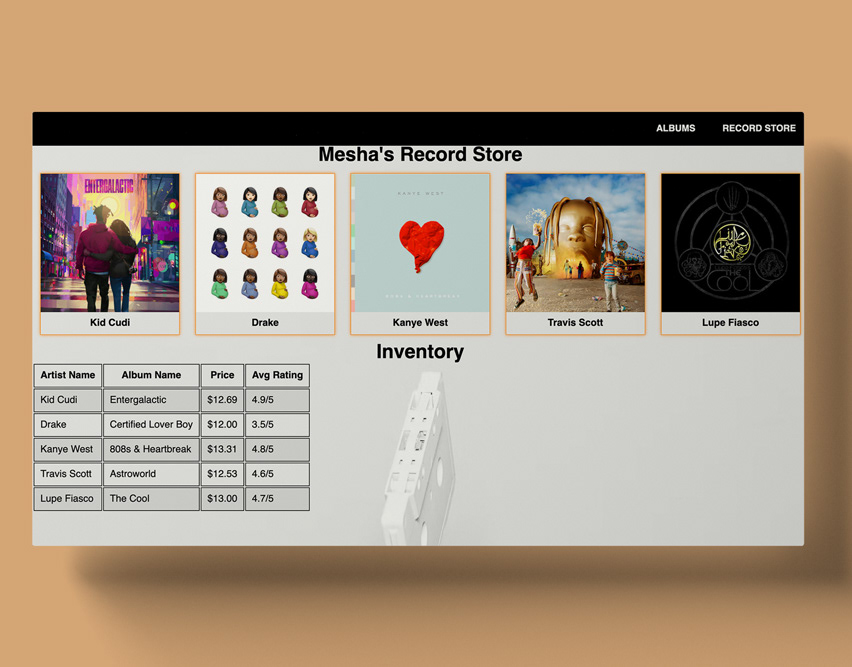Click the 808s & Heartbreak heart cover

(420, 243)
